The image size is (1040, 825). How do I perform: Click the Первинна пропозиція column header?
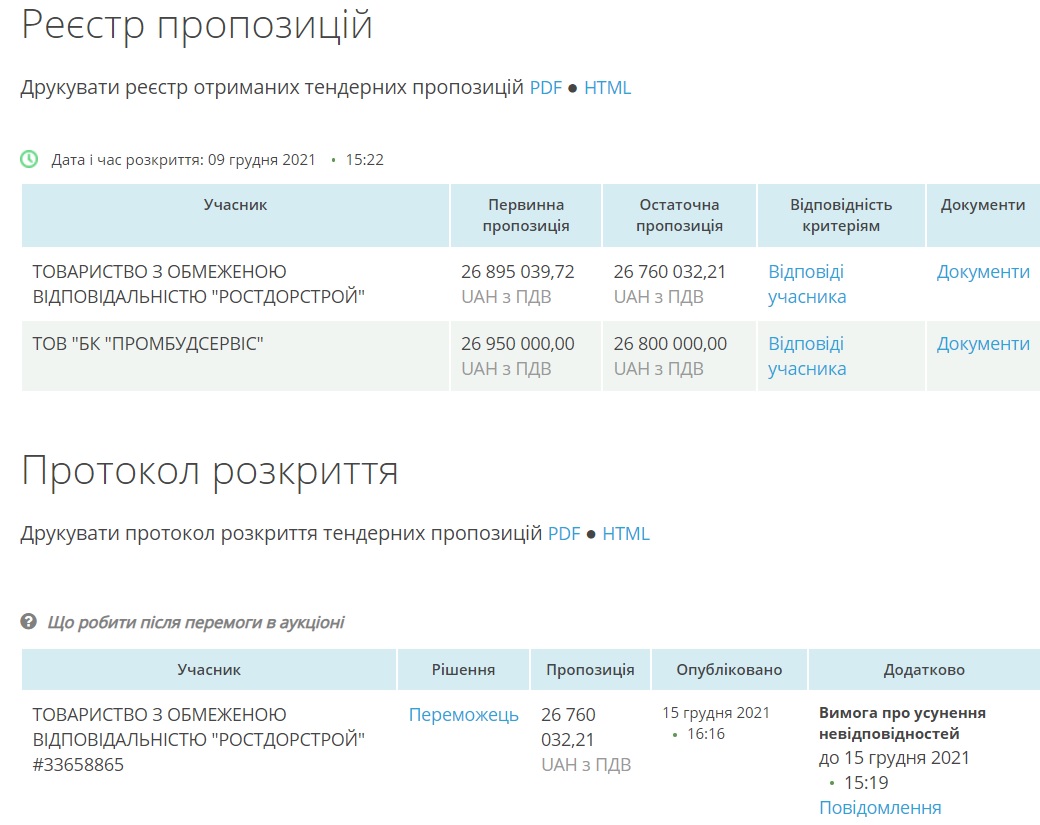pyautogui.click(x=526, y=215)
